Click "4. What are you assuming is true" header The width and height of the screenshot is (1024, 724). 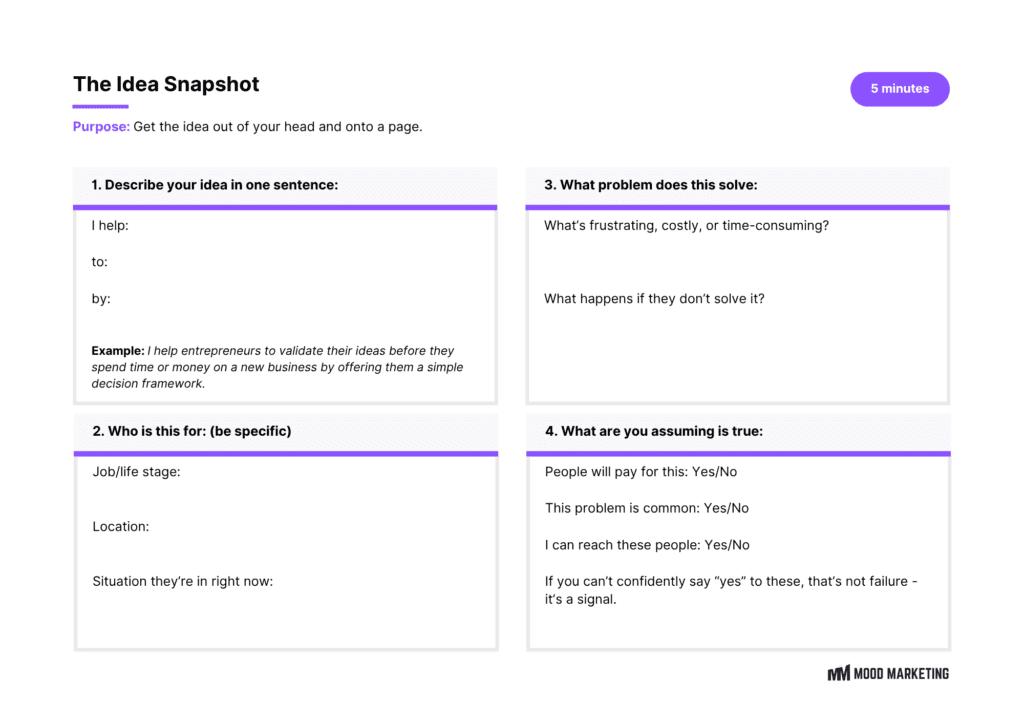click(x=653, y=431)
